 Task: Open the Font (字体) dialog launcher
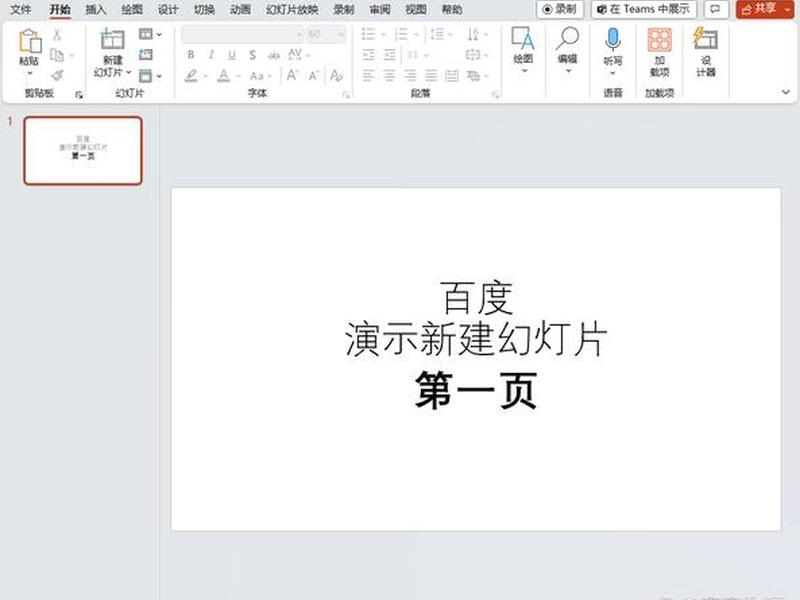pyautogui.click(x=346, y=94)
